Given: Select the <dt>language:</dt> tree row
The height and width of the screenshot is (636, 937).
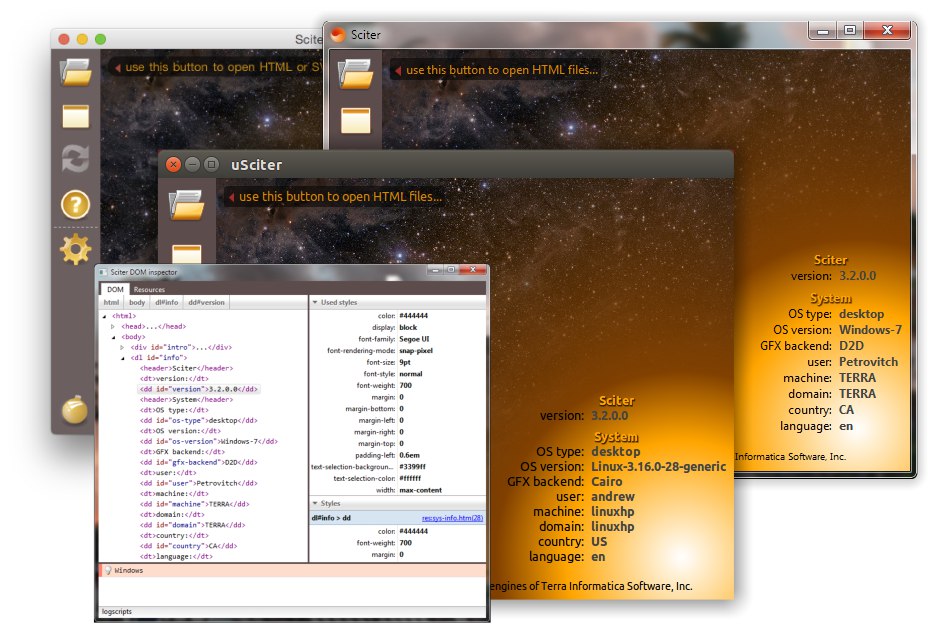Looking at the screenshot, I should (x=176, y=556).
